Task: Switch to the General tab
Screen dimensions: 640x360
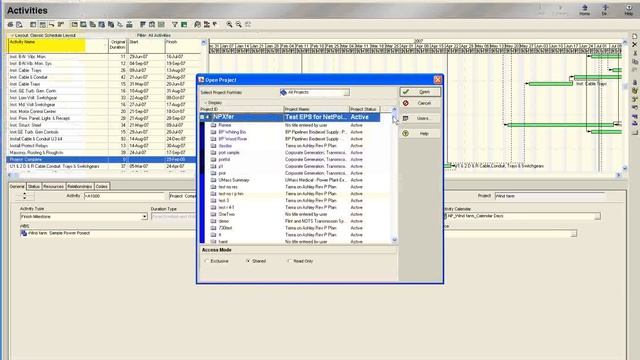Action: 17,186
